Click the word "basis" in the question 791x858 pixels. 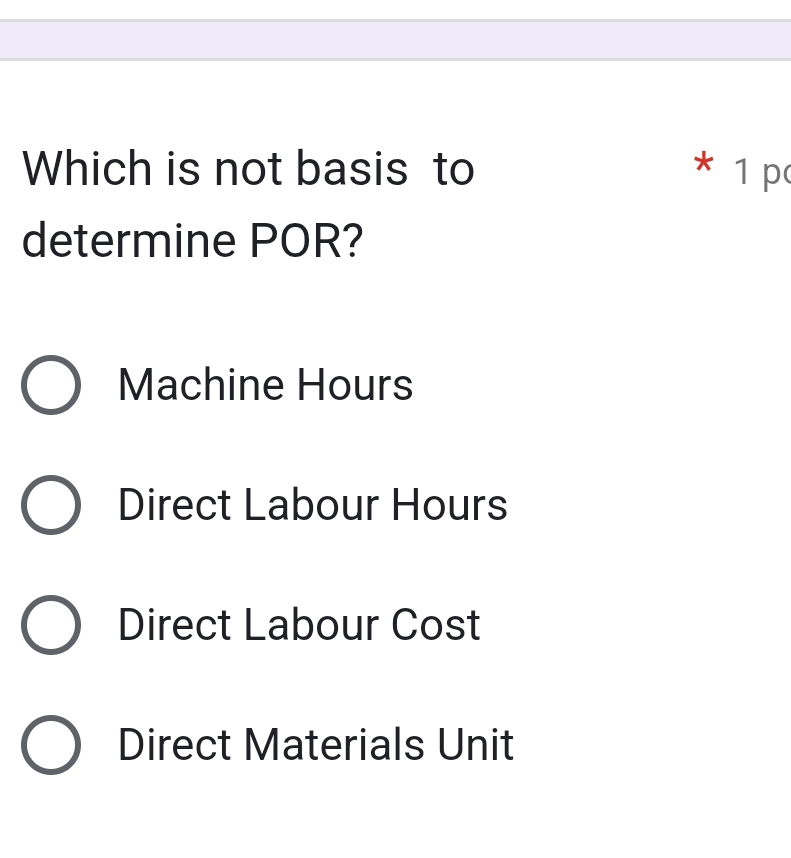pos(352,169)
